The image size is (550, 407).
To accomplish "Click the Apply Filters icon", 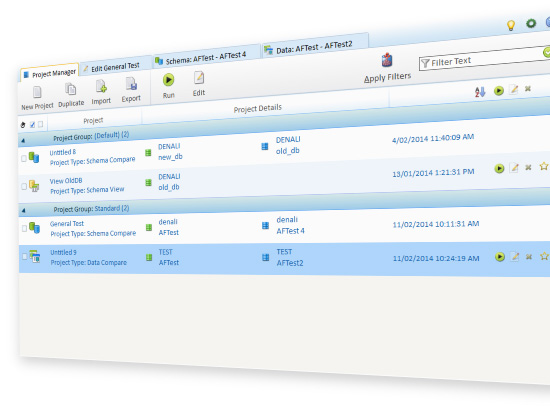I will (x=387, y=60).
